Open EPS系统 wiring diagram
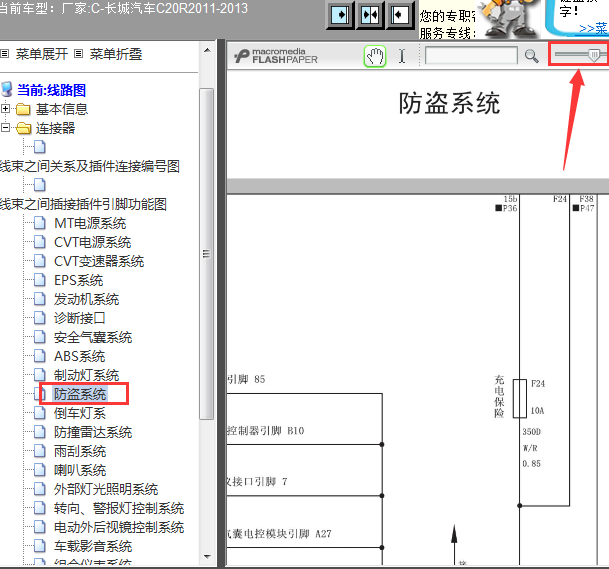This screenshot has width=609, height=569. point(78,280)
